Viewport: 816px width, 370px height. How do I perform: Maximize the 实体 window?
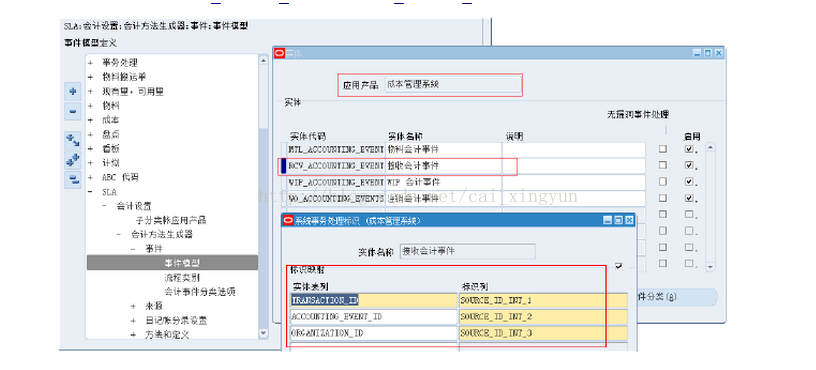coord(708,53)
